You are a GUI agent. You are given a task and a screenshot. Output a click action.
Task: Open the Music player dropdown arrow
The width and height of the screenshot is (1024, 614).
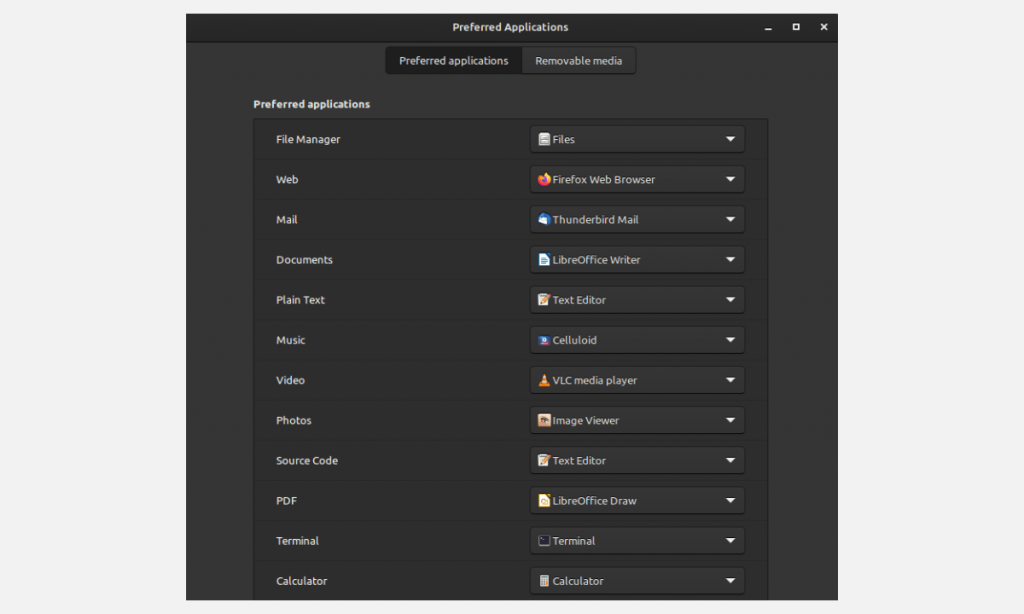(x=730, y=340)
